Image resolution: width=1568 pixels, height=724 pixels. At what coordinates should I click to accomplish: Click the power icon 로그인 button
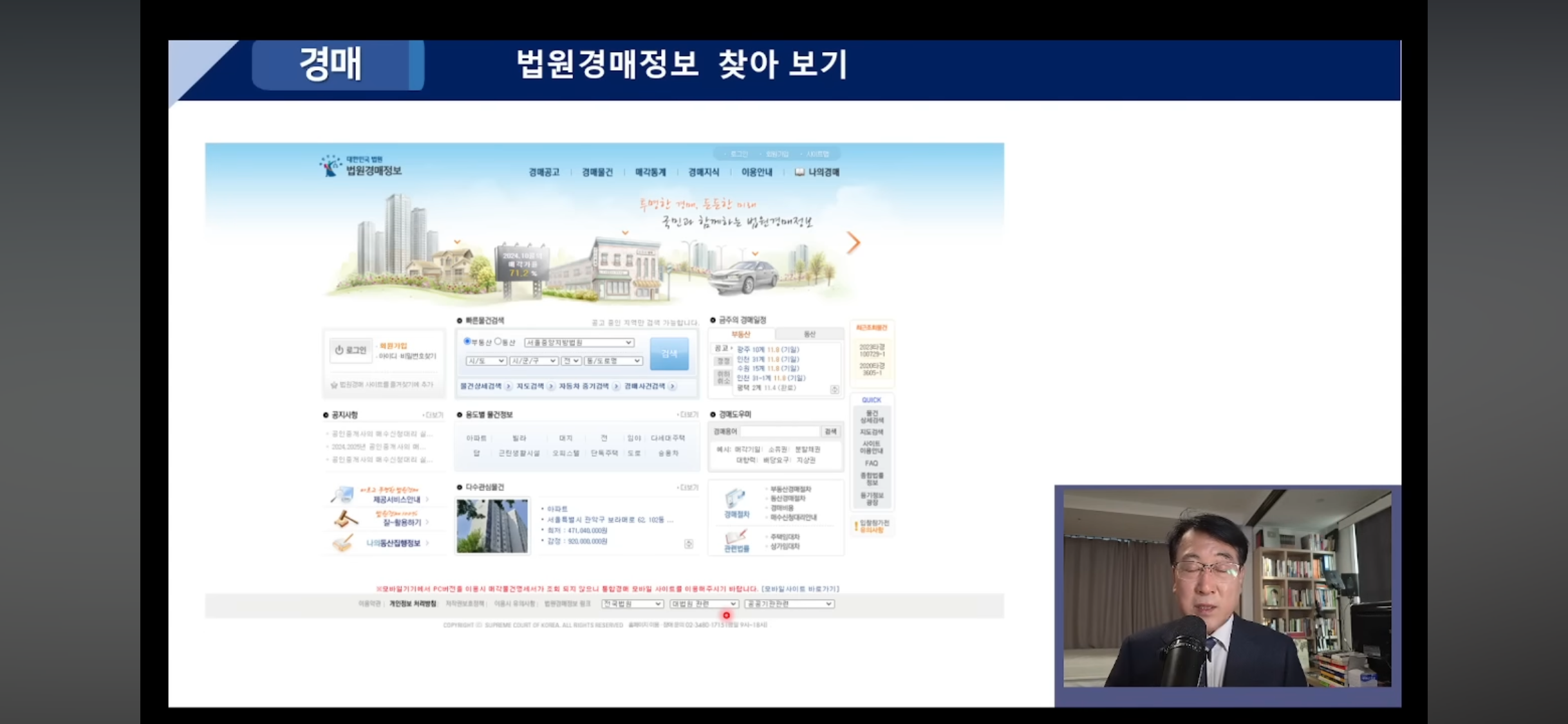click(351, 350)
